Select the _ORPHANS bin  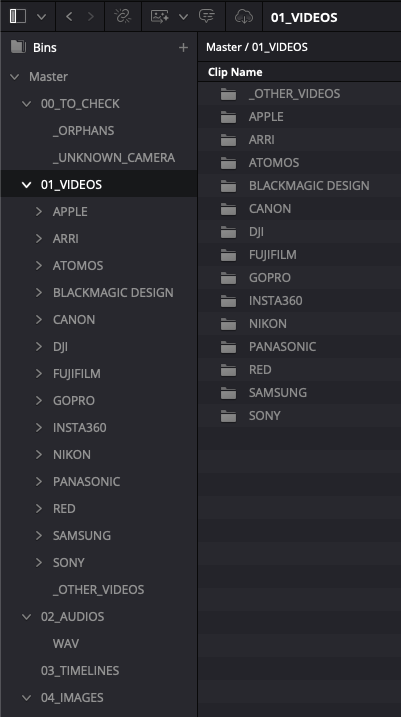pos(84,131)
